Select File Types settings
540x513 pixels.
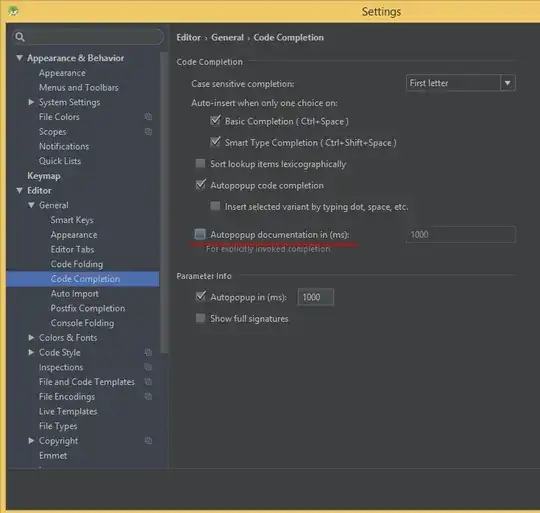[x=58, y=426]
